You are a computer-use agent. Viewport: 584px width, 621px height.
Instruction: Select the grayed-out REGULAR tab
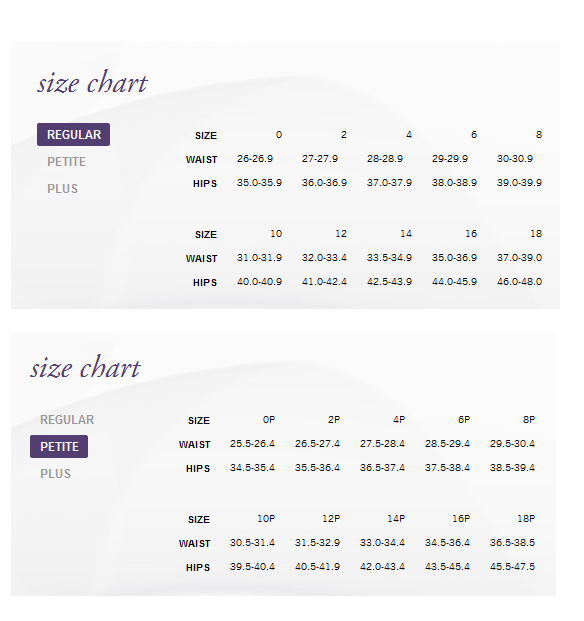coord(67,420)
